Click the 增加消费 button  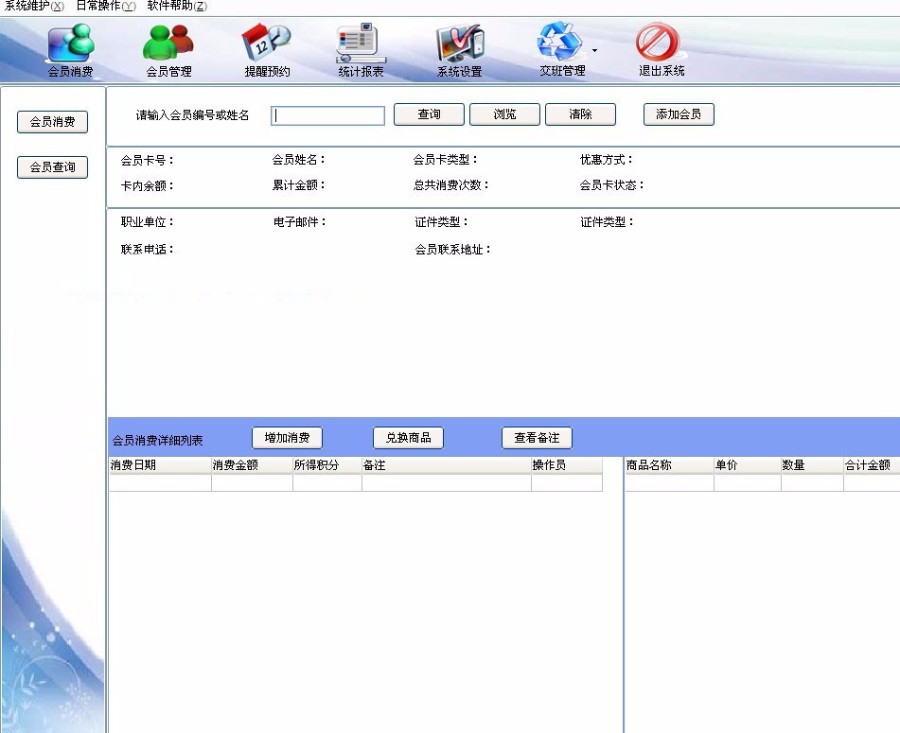(287, 438)
